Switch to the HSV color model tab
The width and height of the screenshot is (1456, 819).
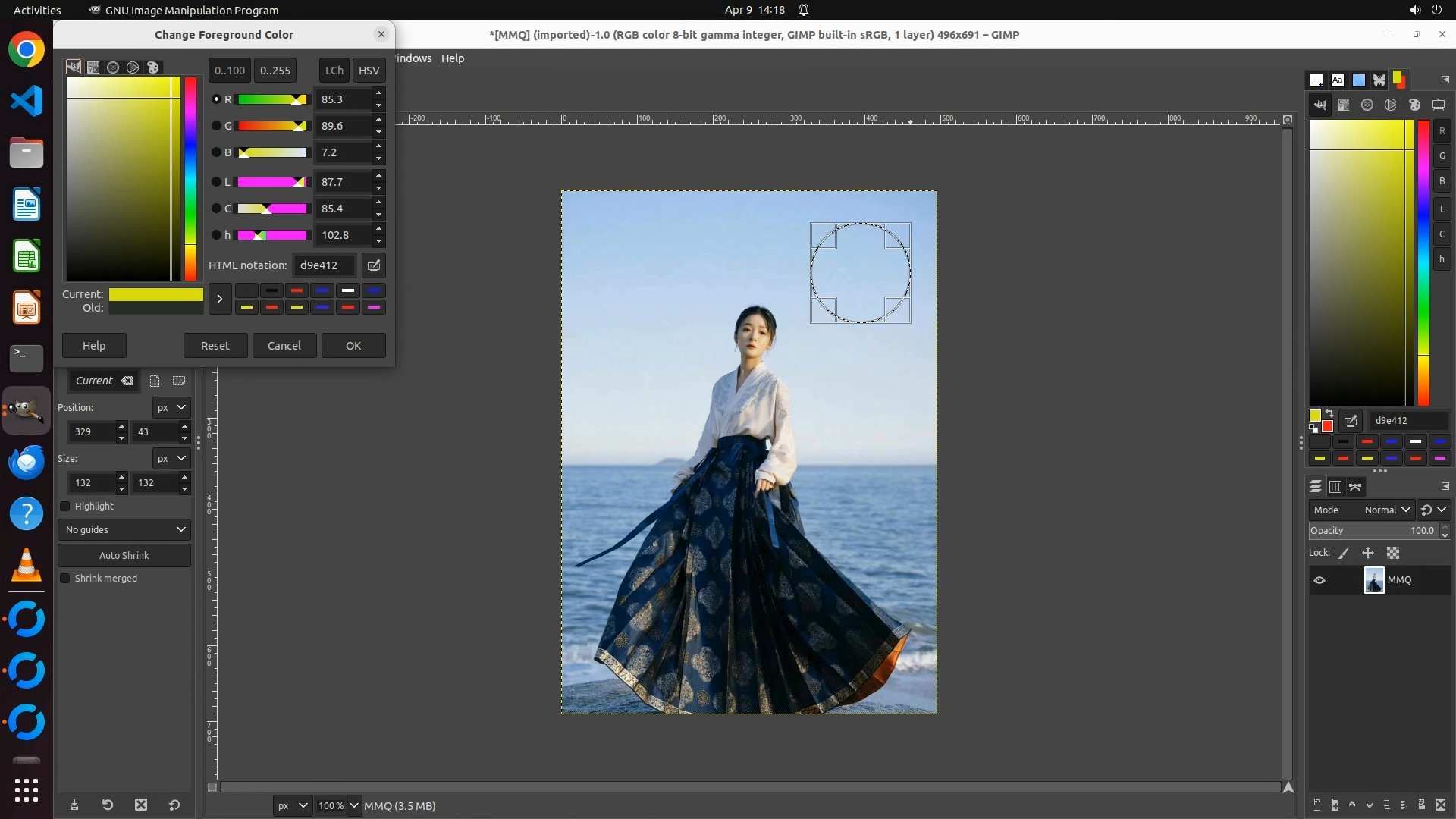tap(369, 71)
